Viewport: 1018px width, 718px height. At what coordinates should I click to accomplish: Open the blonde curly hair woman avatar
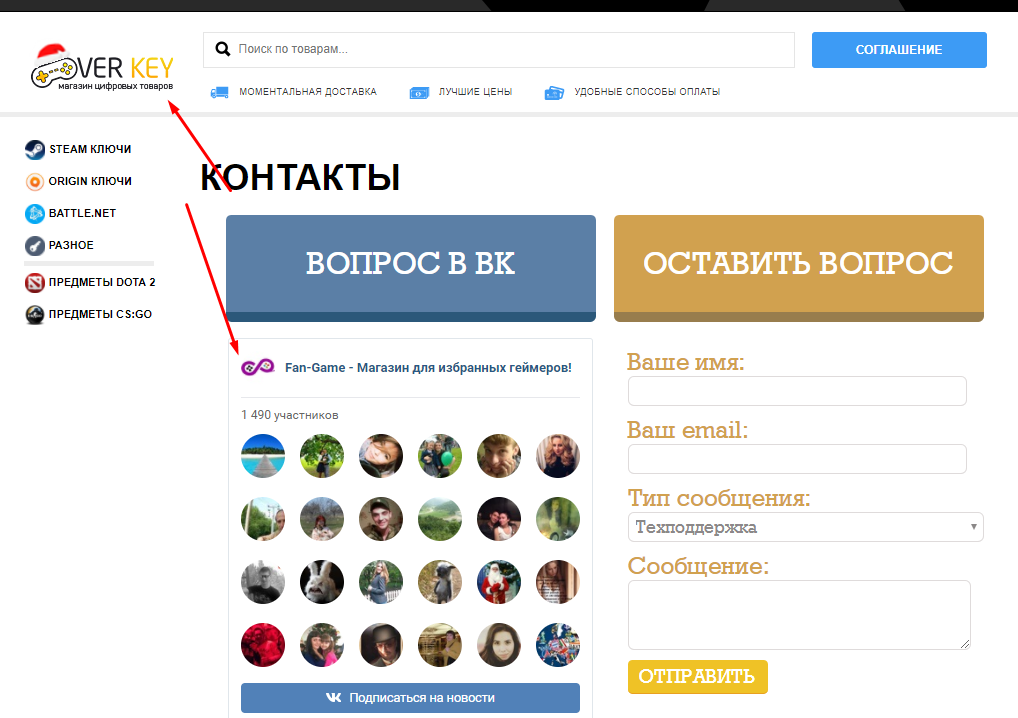558,456
